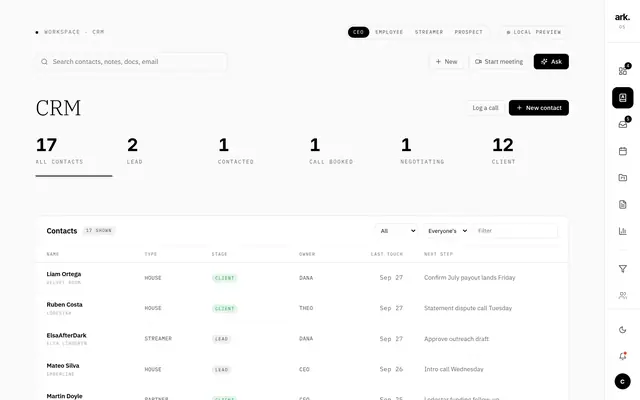Click STREAMER type in ElsaAfterDark row
This screenshot has width=640, height=400.
coord(158,339)
